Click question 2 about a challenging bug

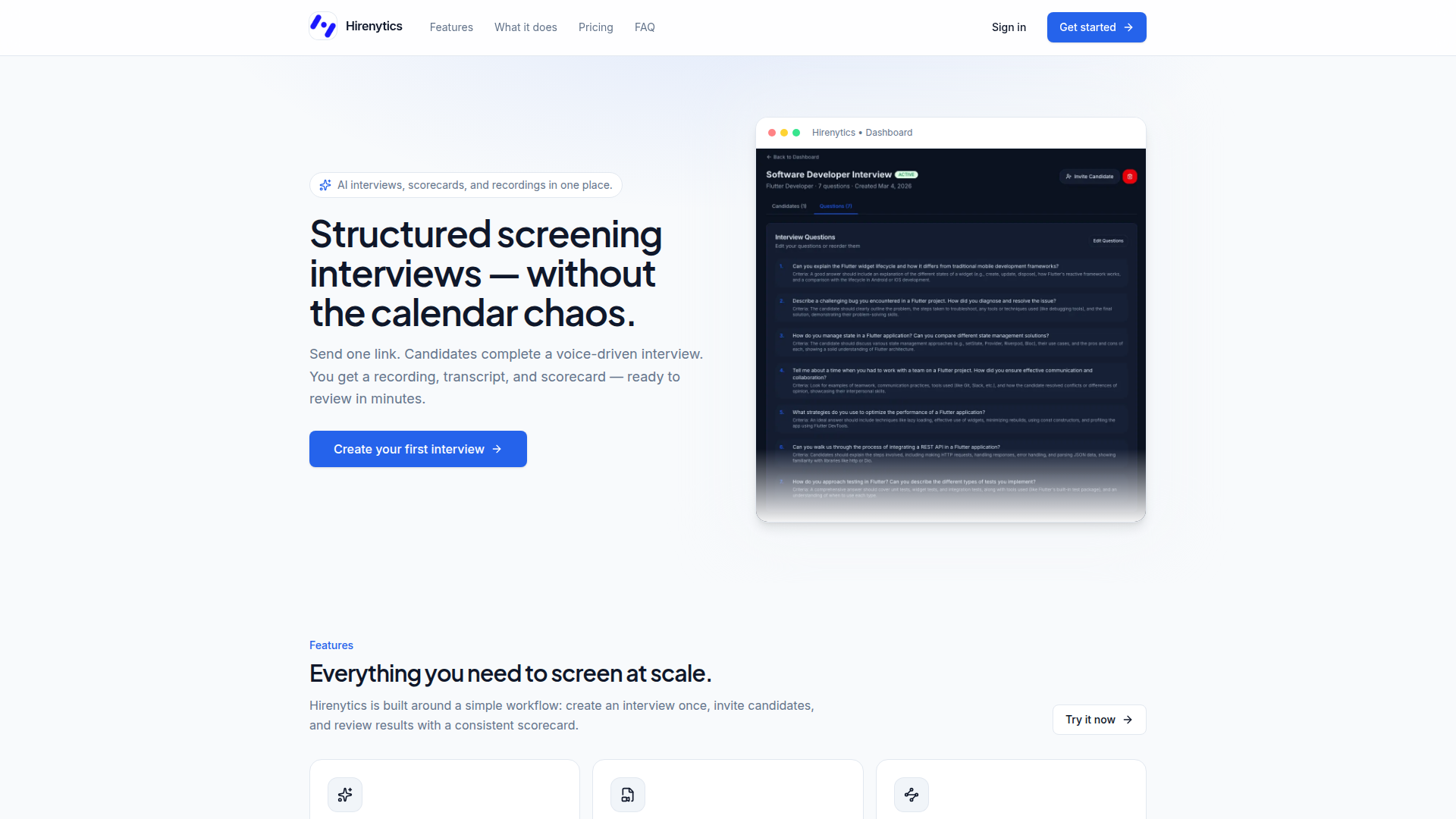pyautogui.click(x=951, y=308)
